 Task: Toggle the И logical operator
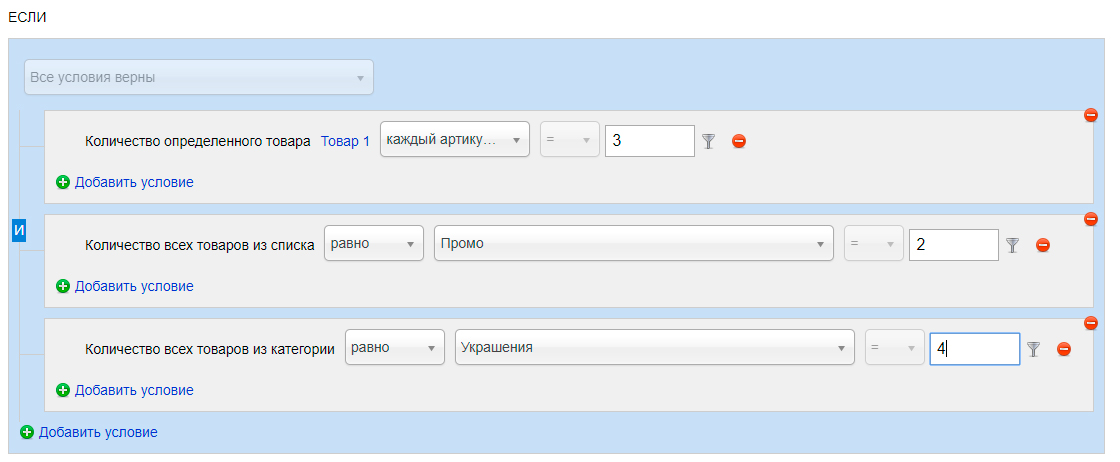click(19, 231)
